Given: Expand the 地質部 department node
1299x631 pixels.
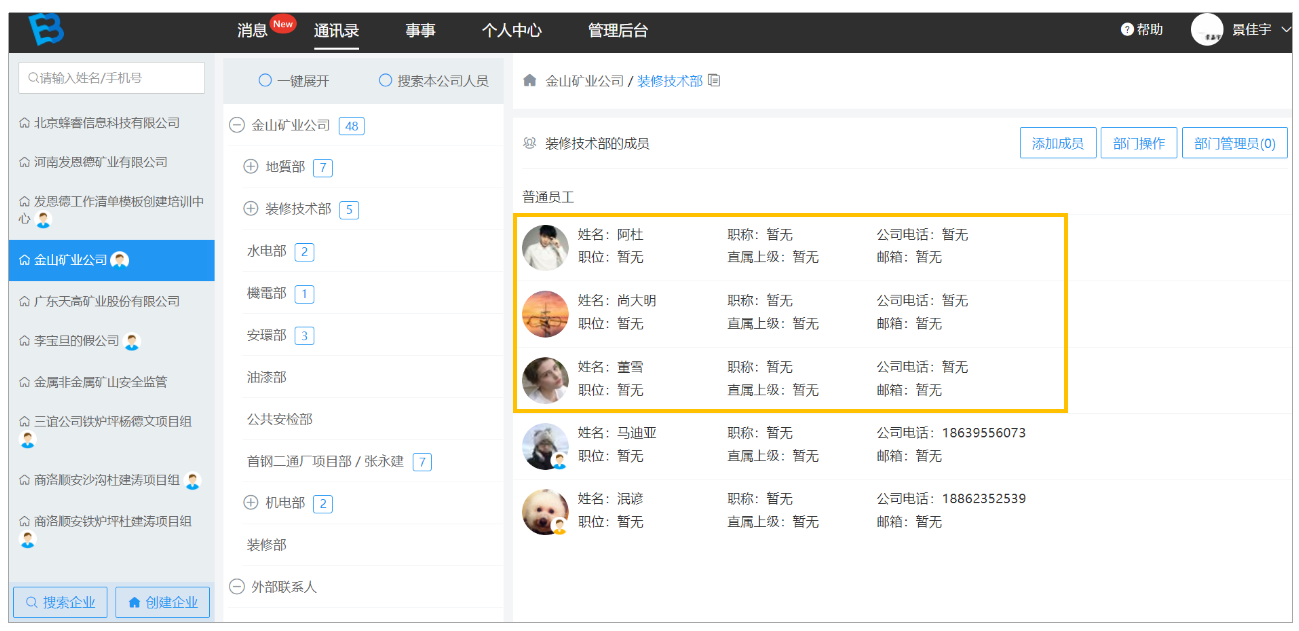Looking at the screenshot, I should point(251,167).
